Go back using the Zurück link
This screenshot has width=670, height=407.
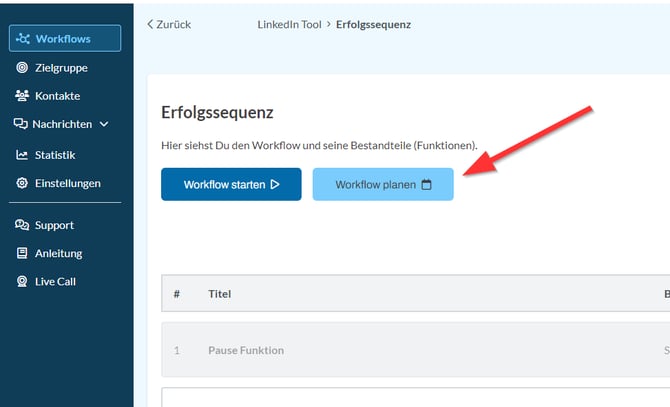pyautogui.click(x=169, y=24)
